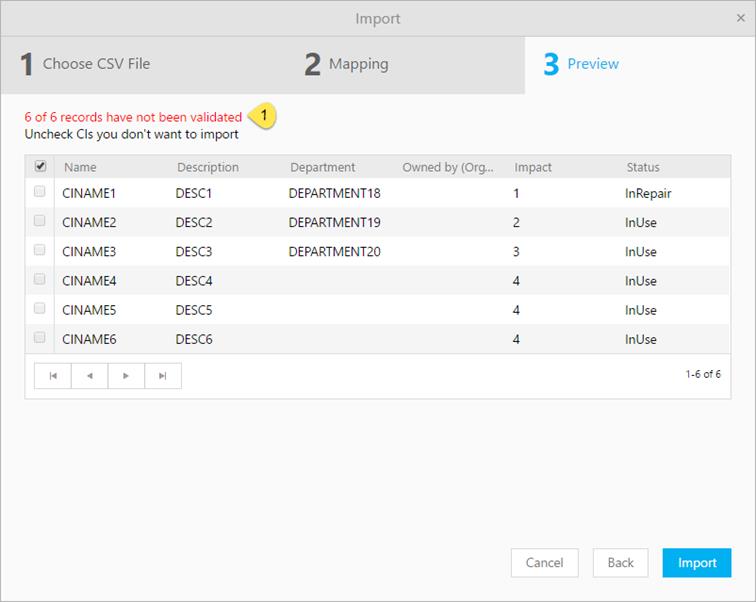Click the Cancel button
756x602 pixels.
[x=544, y=562]
